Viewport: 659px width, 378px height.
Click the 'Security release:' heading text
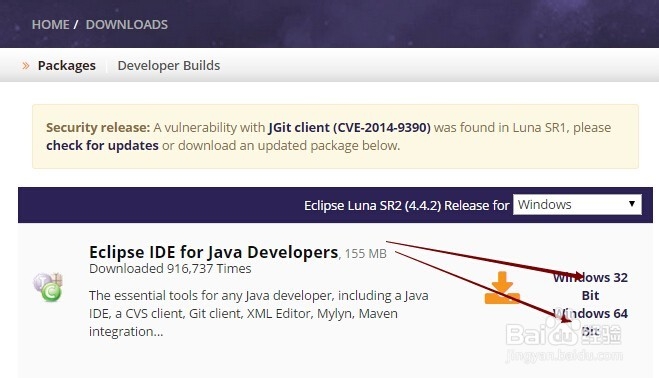point(98,127)
